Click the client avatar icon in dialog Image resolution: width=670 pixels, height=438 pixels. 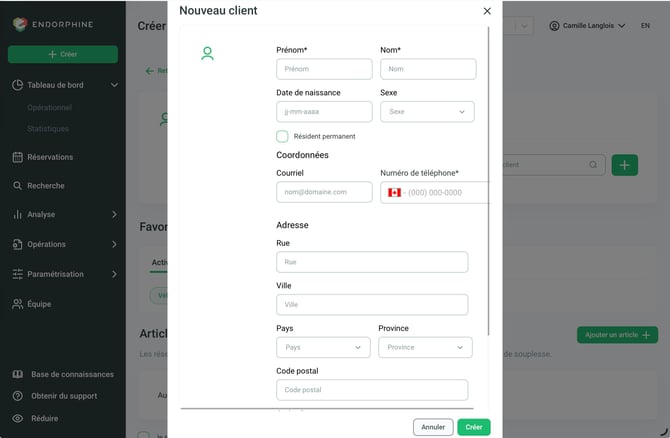point(208,53)
